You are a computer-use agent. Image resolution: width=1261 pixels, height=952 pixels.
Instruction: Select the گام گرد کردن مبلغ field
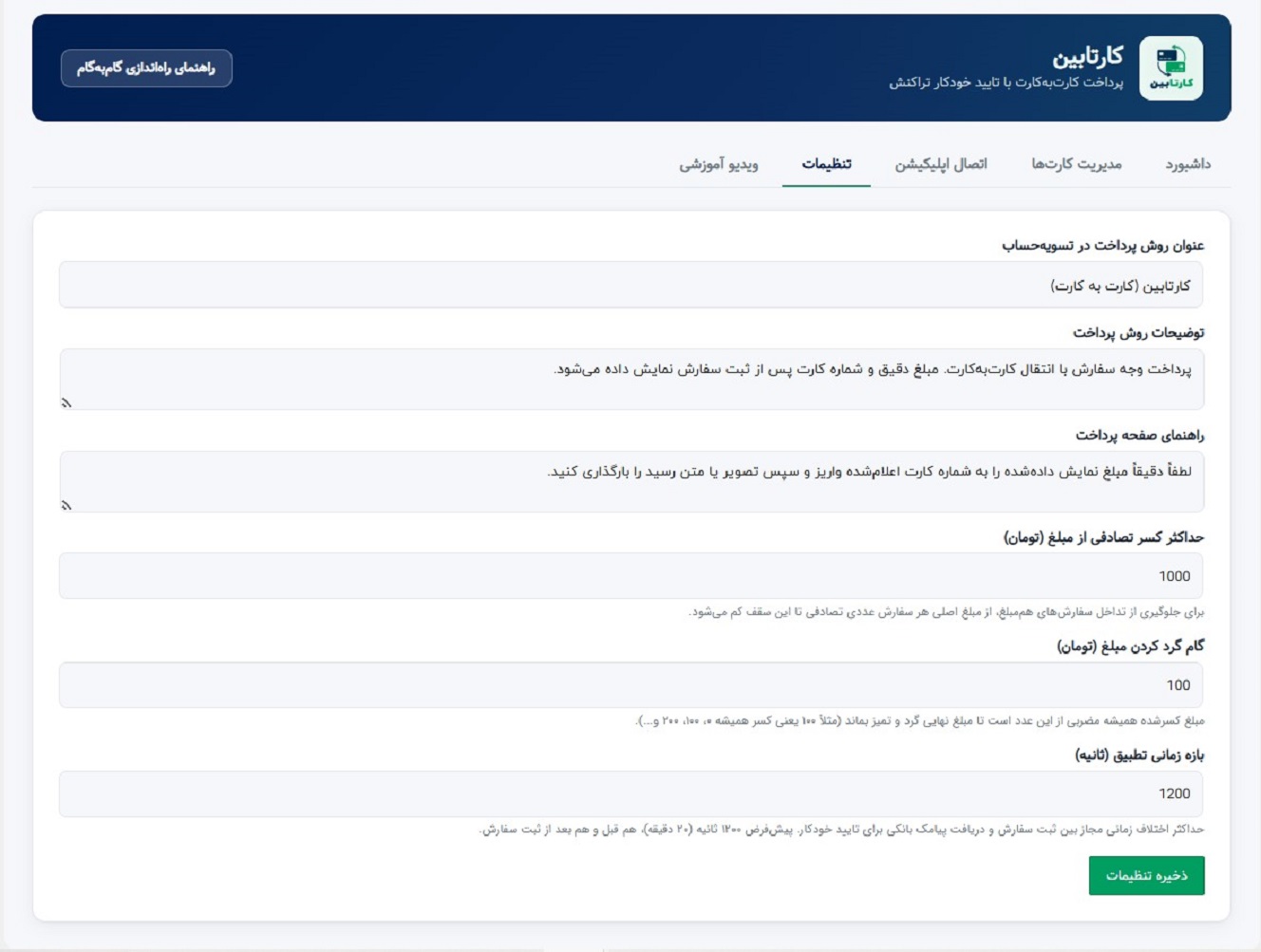pyautogui.click(x=630, y=685)
